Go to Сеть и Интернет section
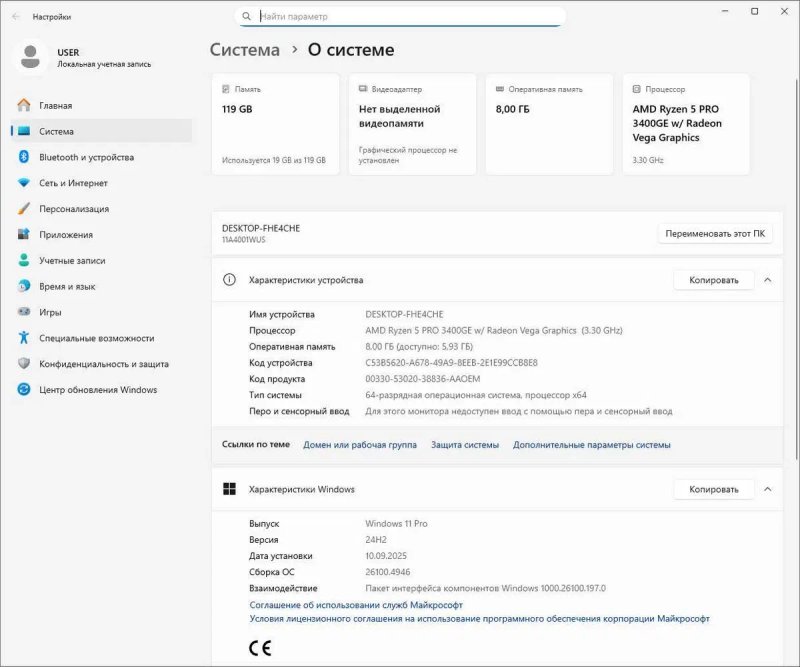Viewport: 800px width, 667px height. click(x=101, y=183)
